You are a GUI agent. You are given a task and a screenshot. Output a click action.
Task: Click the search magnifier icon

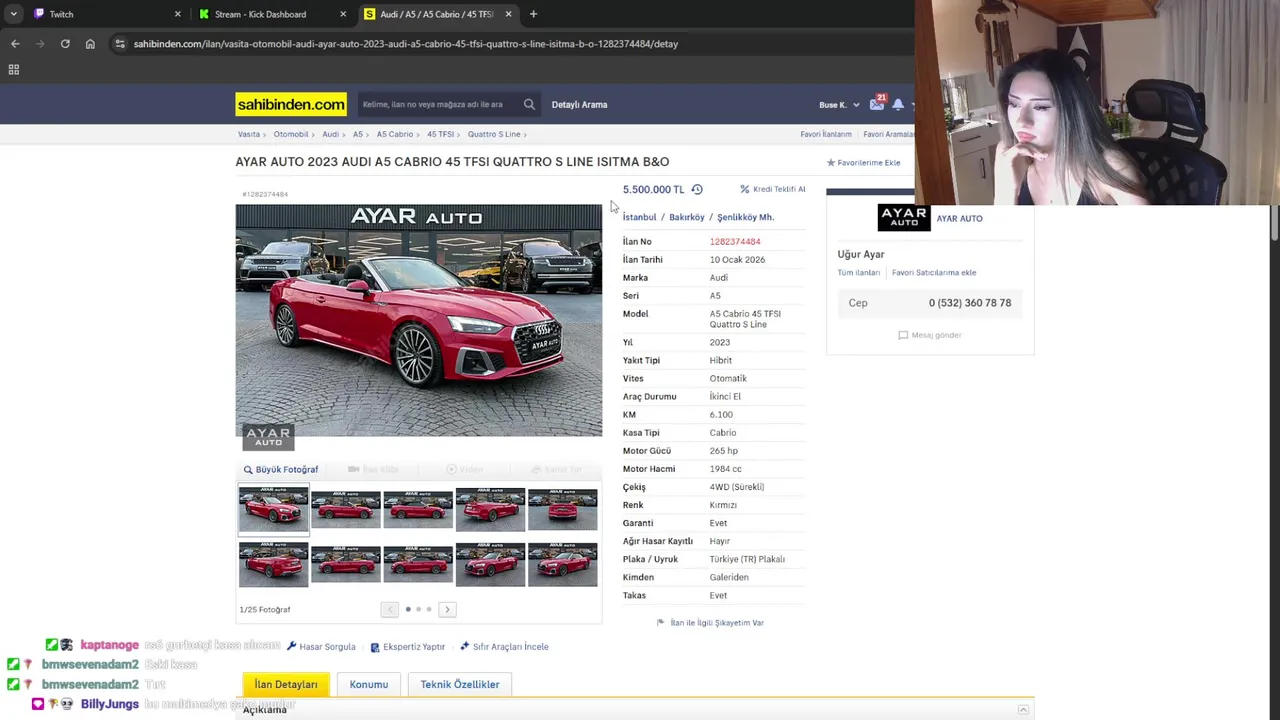pyautogui.click(x=529, y=104)
